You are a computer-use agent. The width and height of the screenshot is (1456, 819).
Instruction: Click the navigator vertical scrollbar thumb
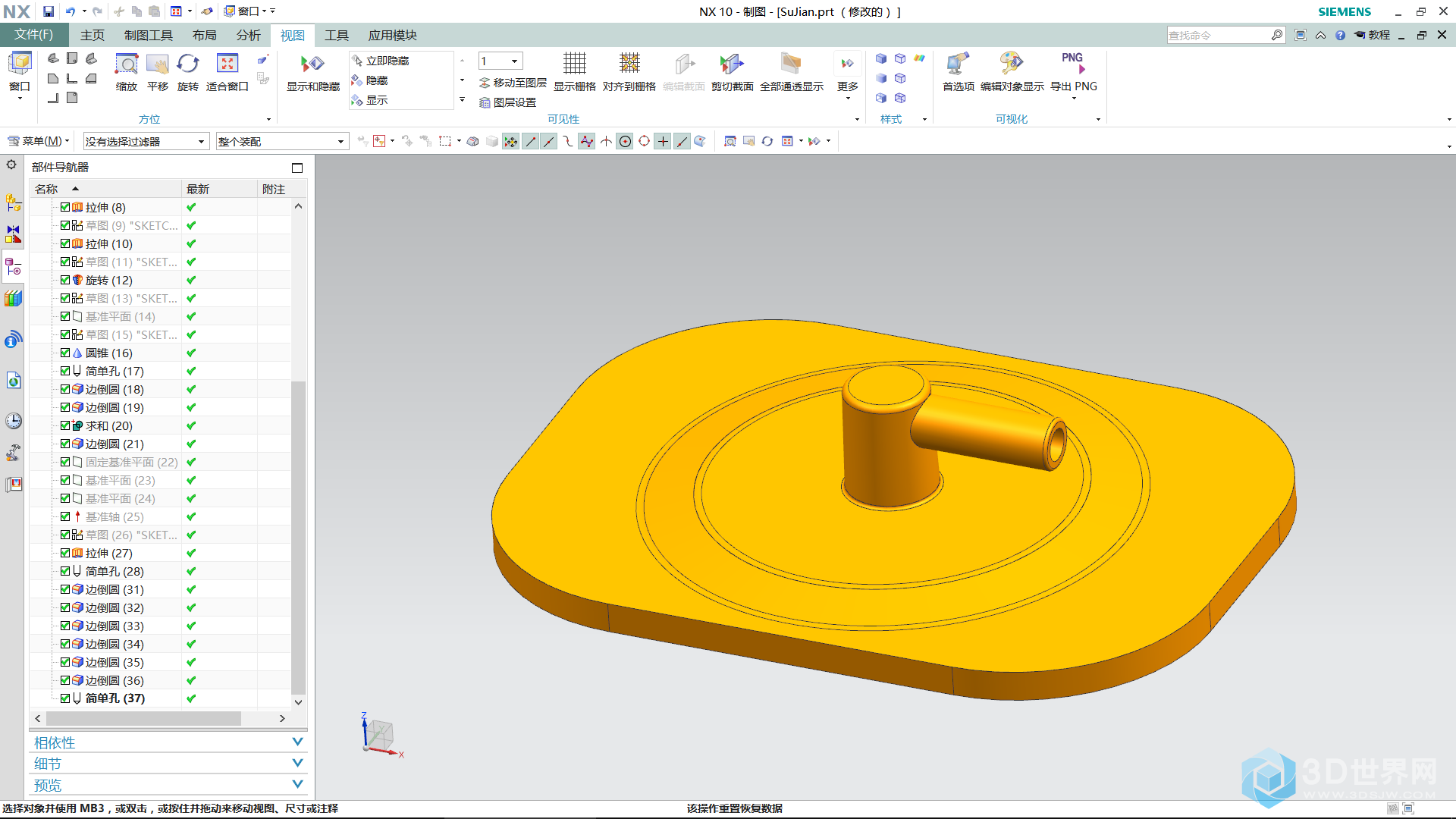[298, 537]
